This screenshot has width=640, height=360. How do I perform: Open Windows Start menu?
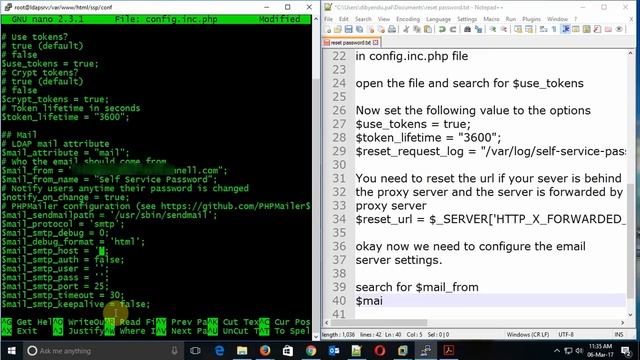point(11,351)
